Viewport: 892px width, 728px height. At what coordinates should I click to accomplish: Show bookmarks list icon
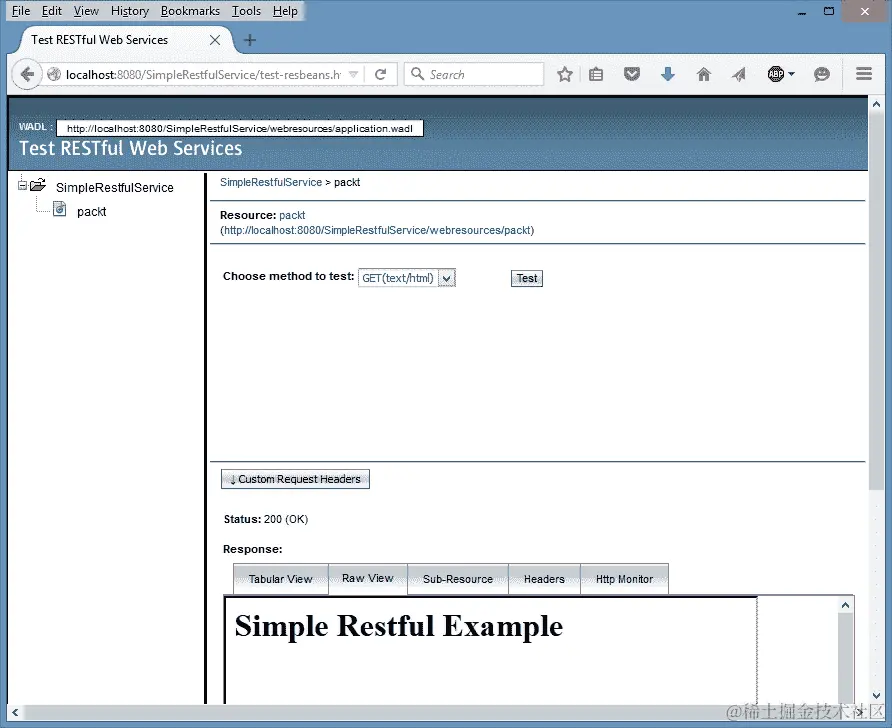tap(596, 75)
